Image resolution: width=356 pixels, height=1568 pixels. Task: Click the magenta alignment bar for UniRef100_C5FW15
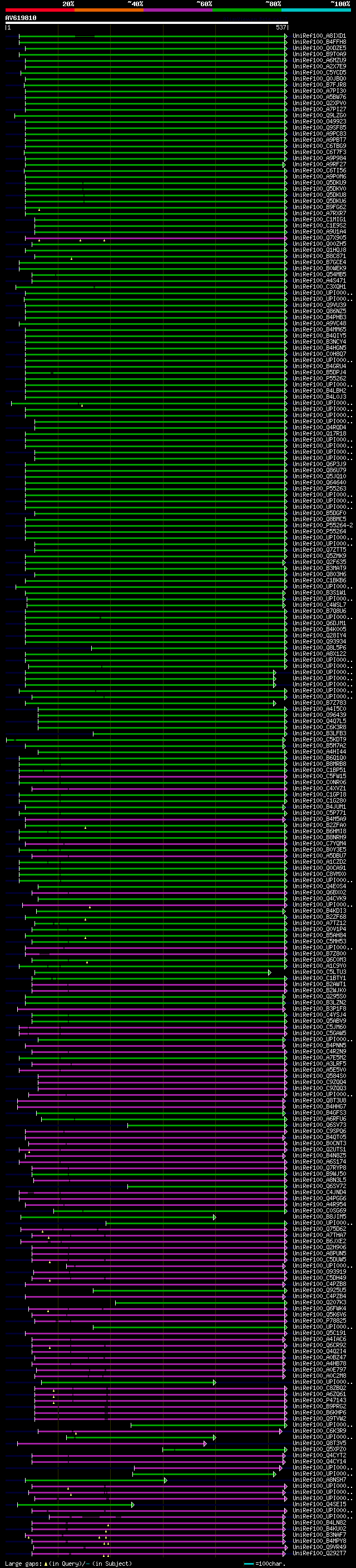coord(153,776)
